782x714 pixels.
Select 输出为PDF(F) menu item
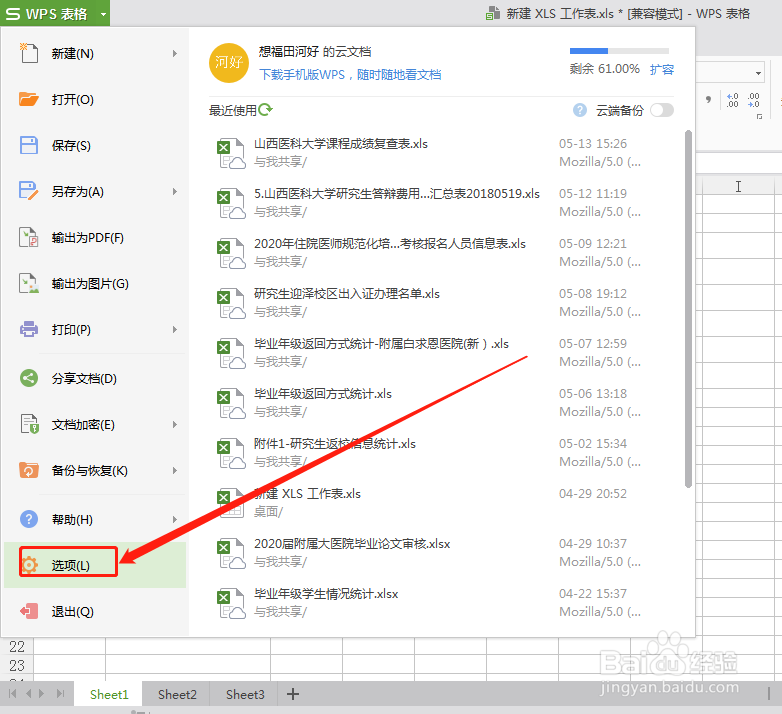coord(95,238)
